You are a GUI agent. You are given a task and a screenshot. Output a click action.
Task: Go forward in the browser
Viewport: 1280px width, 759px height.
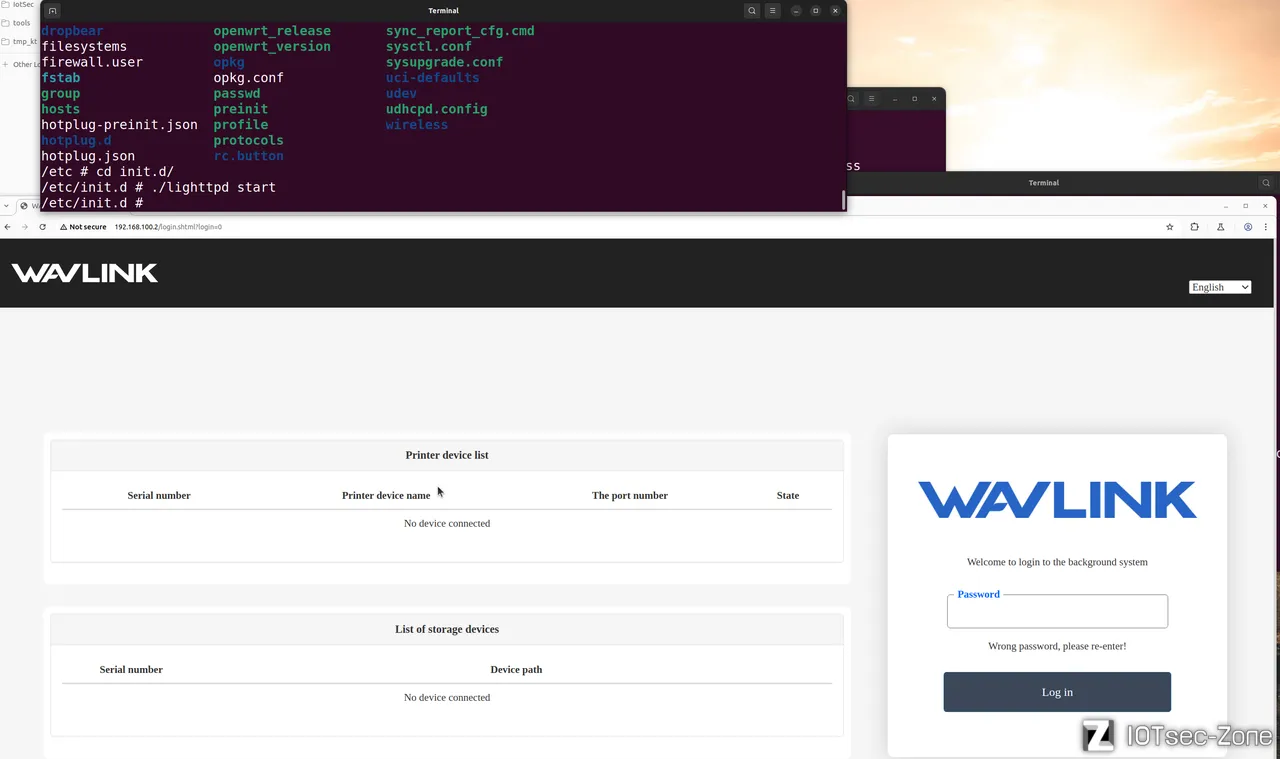click(25, 227)
